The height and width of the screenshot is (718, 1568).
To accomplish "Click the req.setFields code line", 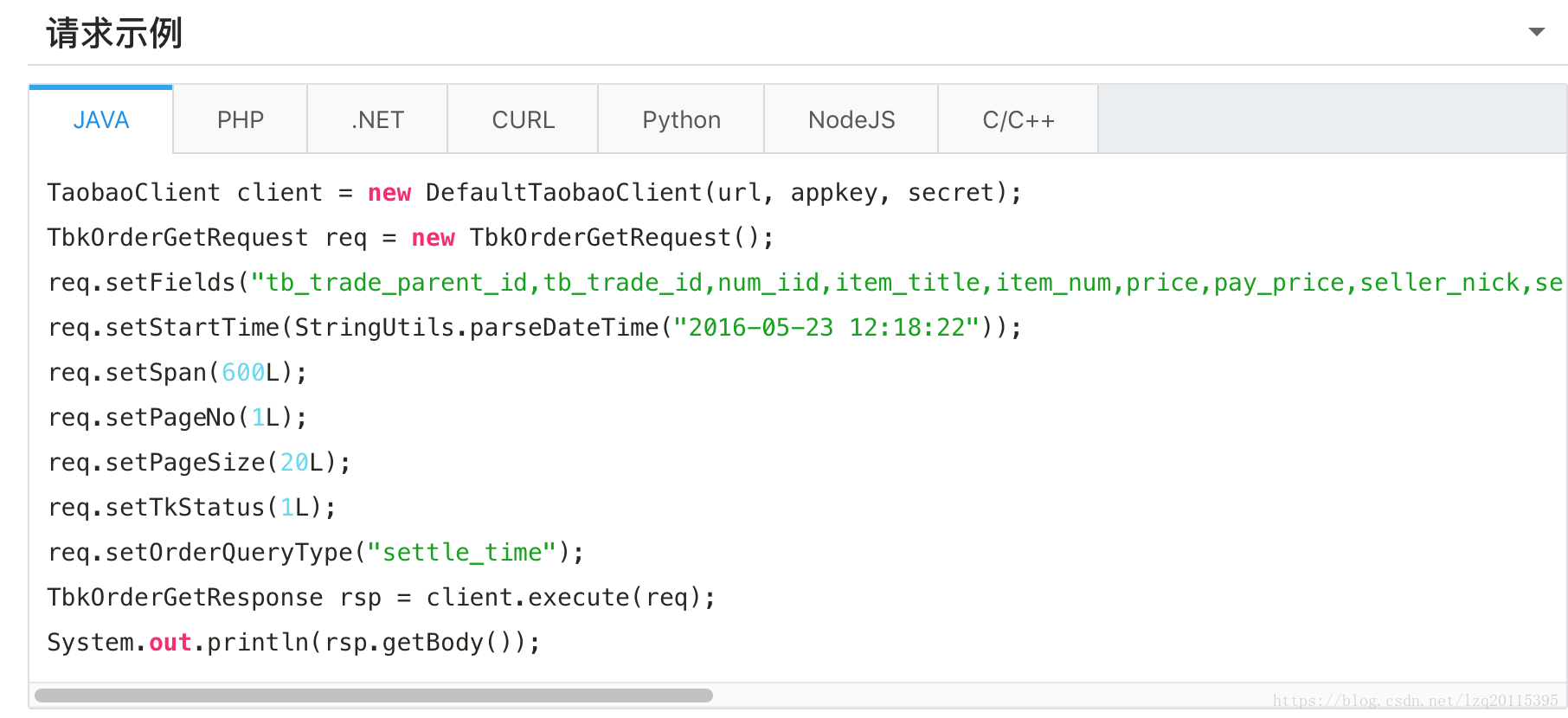I will coord(805,282).
